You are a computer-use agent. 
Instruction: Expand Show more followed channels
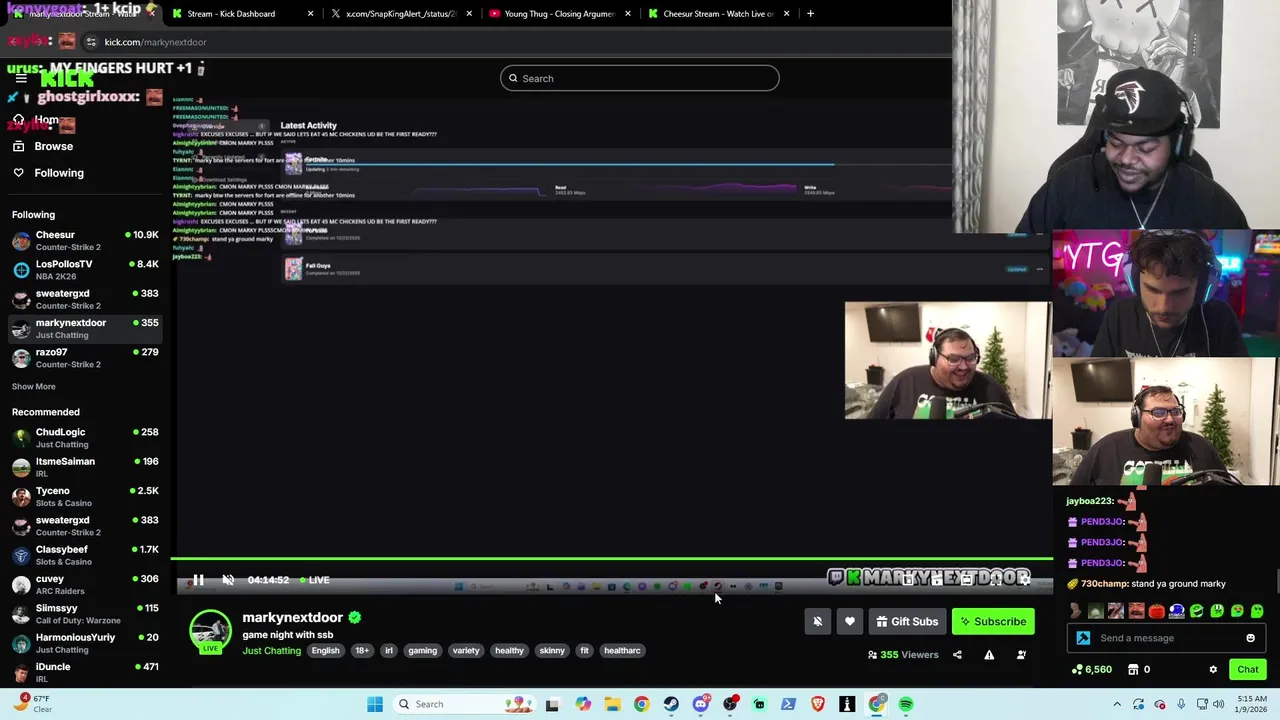coord(34,387)
